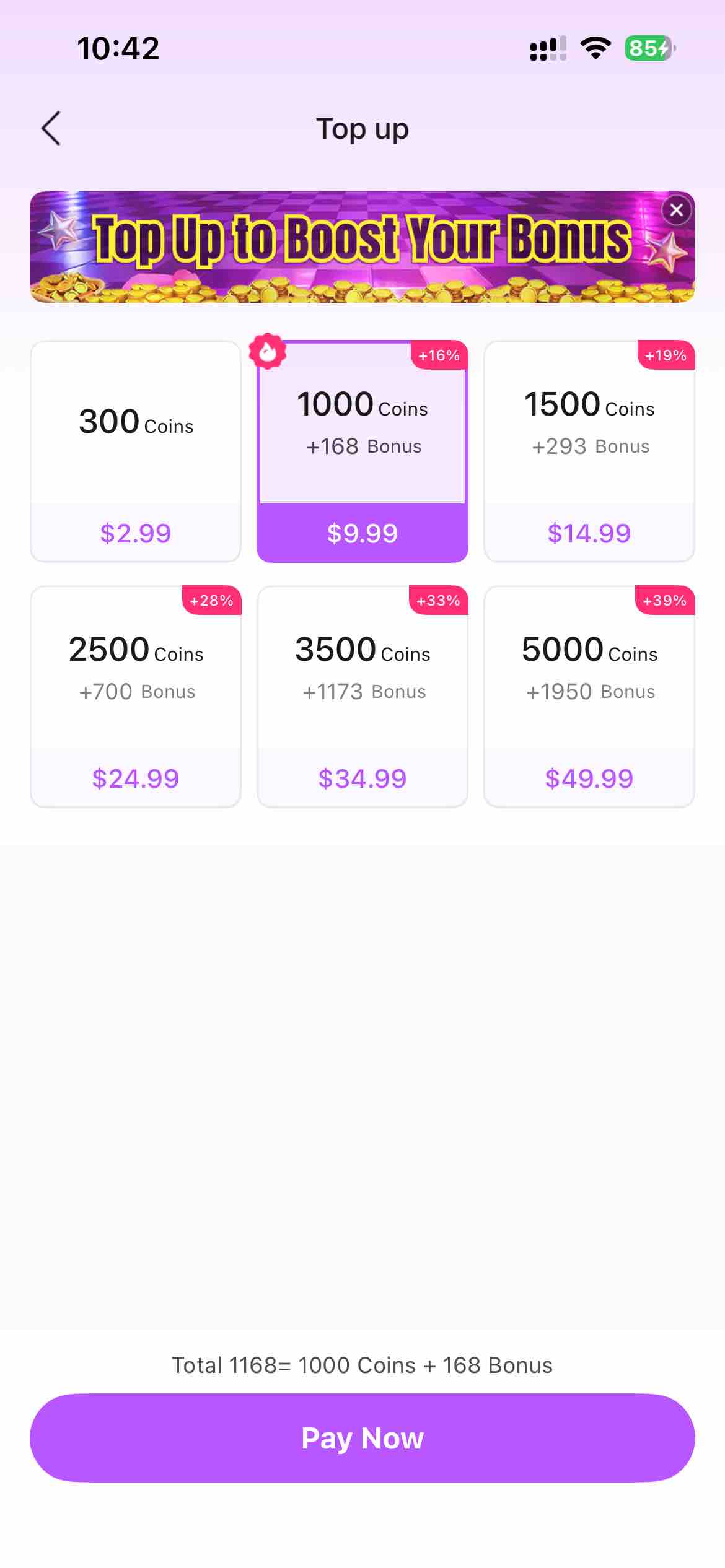The width and height of the screenshot is (725, 1568).
Task: Tap the back arrow icon
Action: [51, 129]
